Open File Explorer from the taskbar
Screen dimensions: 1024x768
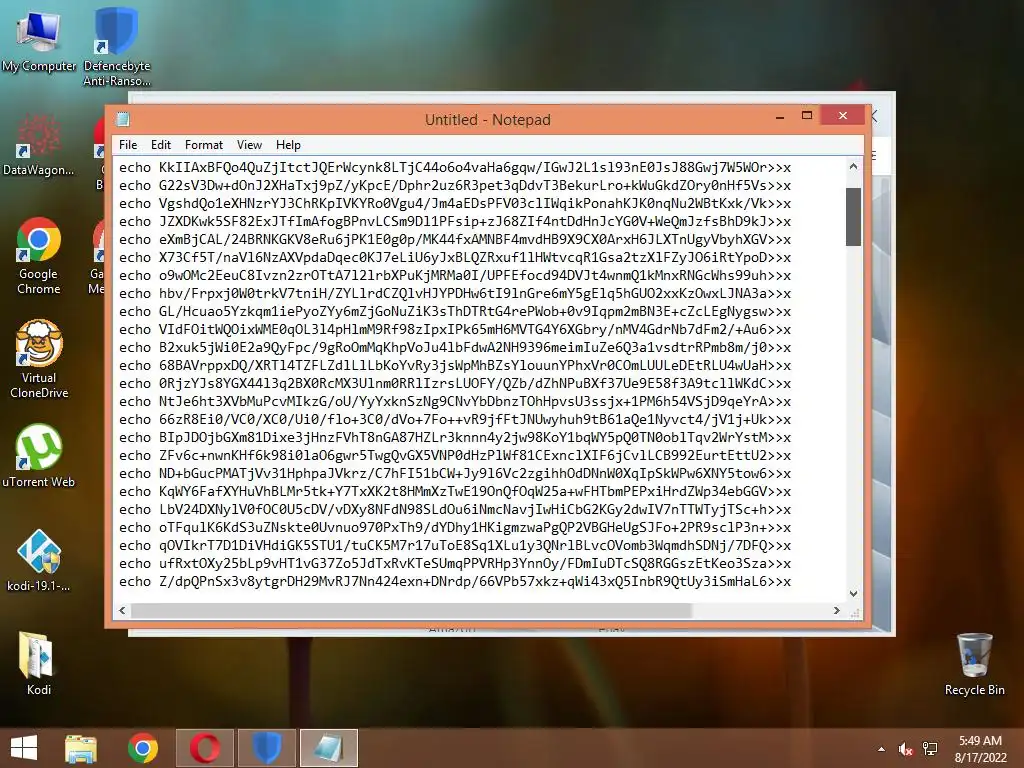point(81,748)
